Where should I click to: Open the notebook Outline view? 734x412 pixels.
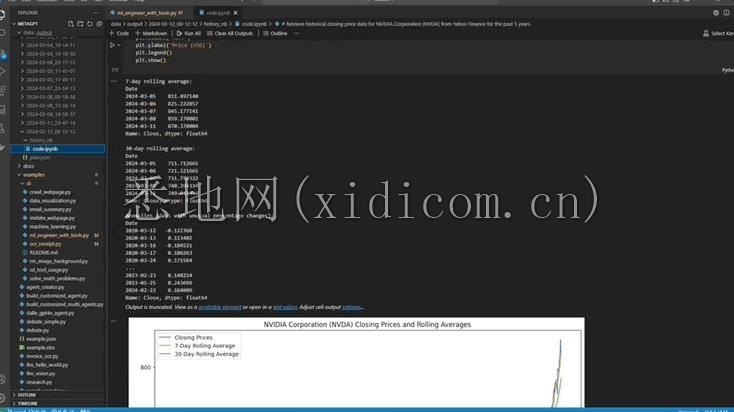[x=277, y=33]
